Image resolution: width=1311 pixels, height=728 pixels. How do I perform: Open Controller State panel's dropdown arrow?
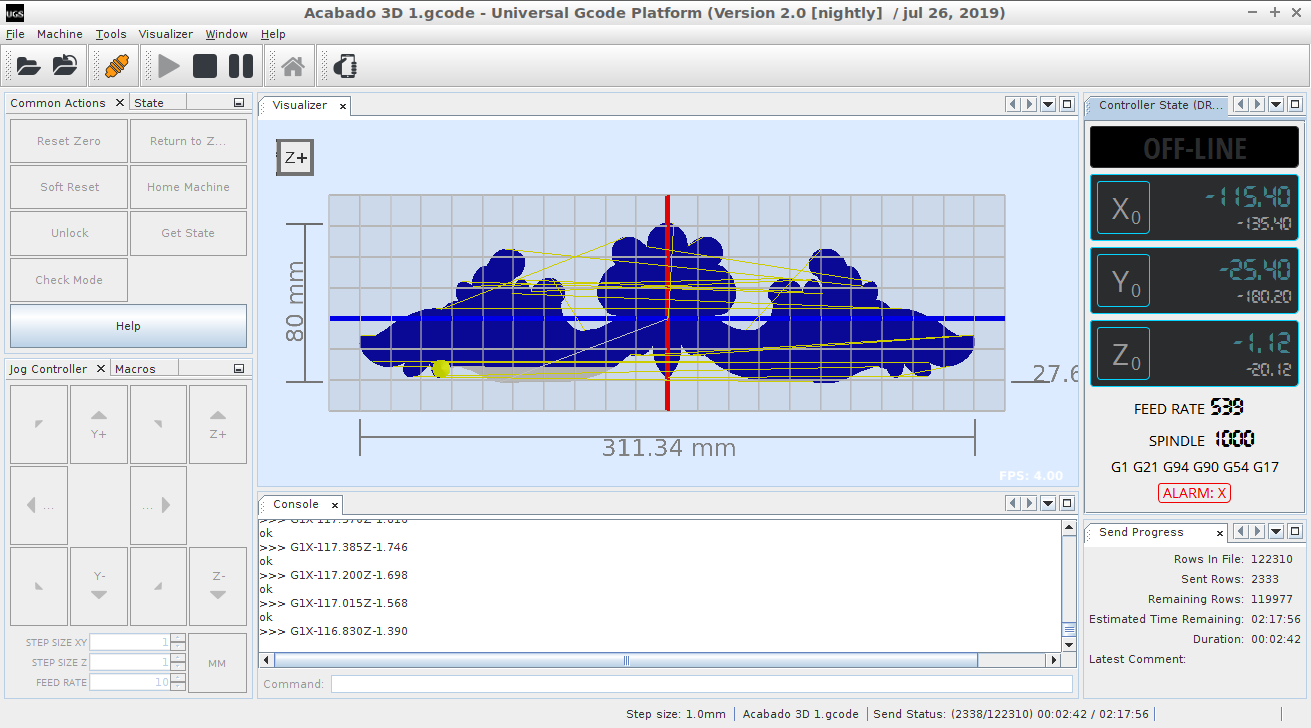1276,105
